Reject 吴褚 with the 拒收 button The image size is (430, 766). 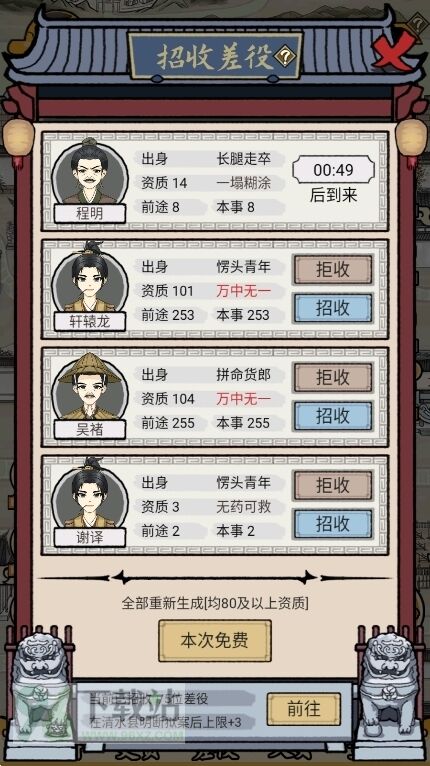click(x=333, y=377)
